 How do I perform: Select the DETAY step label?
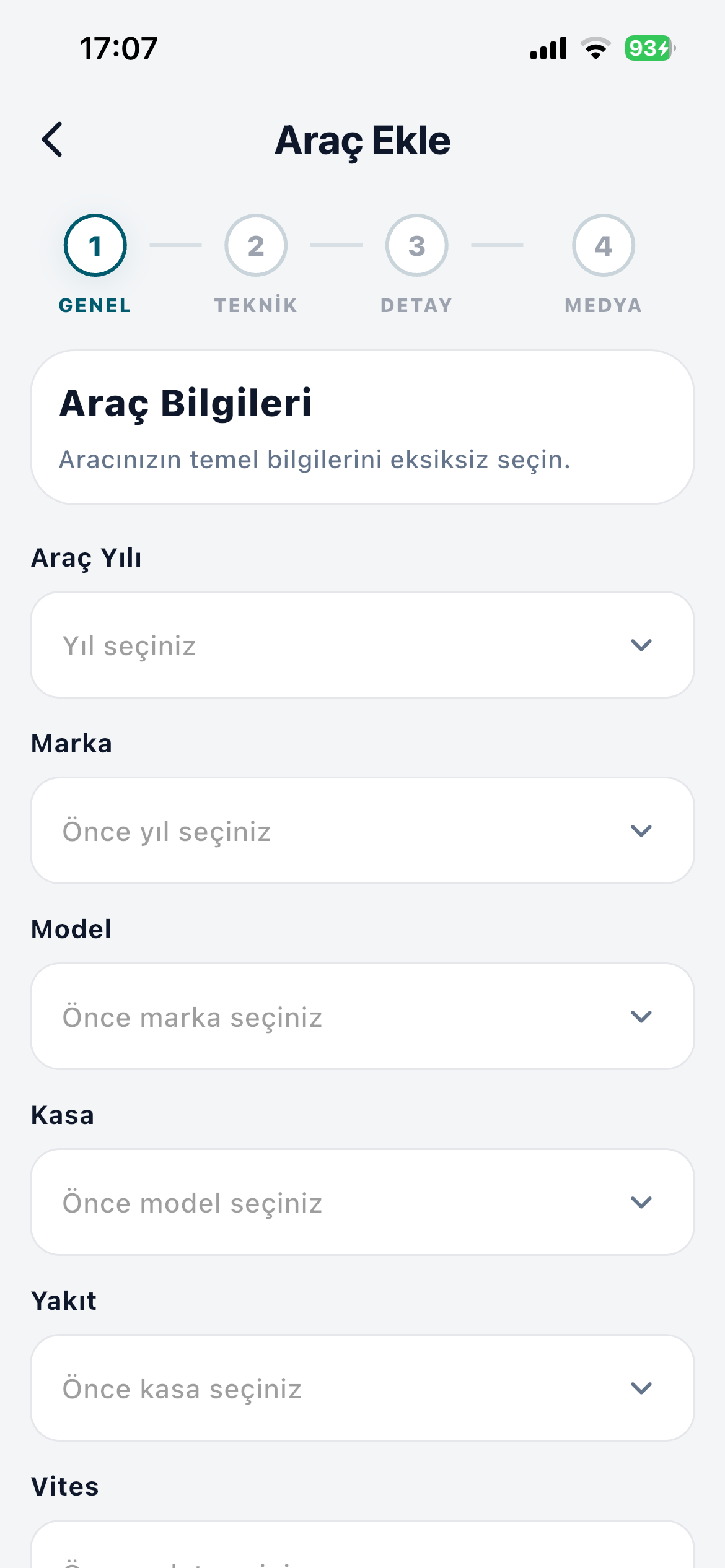417,305
